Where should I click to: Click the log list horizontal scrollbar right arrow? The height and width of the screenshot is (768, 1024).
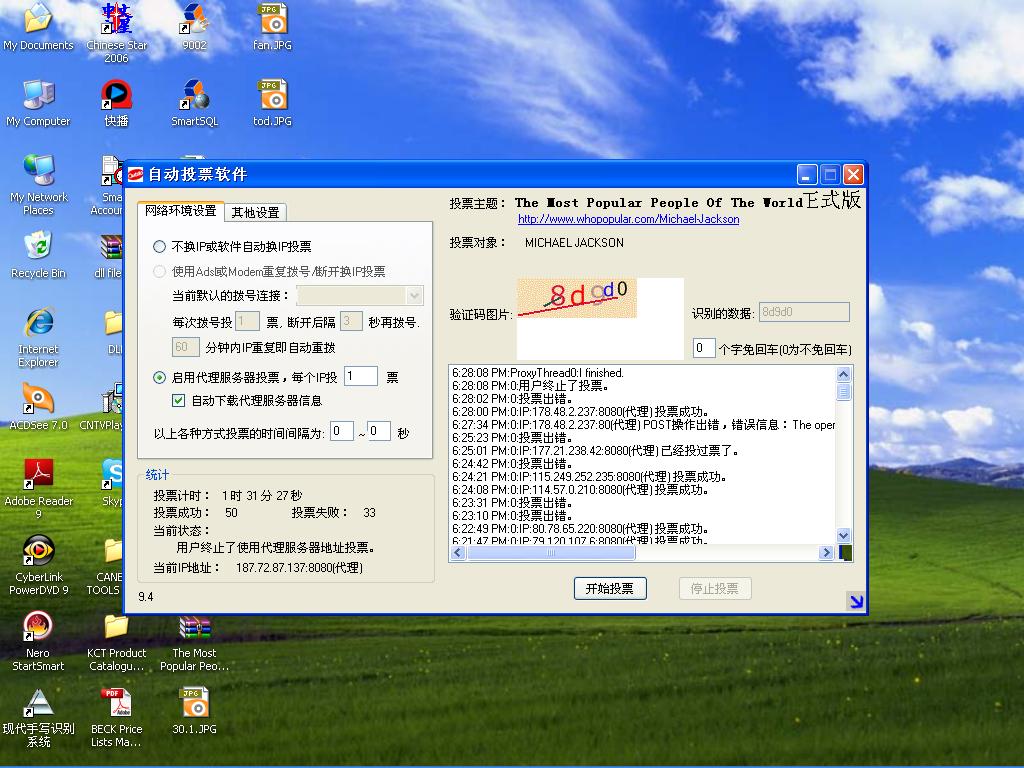826,553
